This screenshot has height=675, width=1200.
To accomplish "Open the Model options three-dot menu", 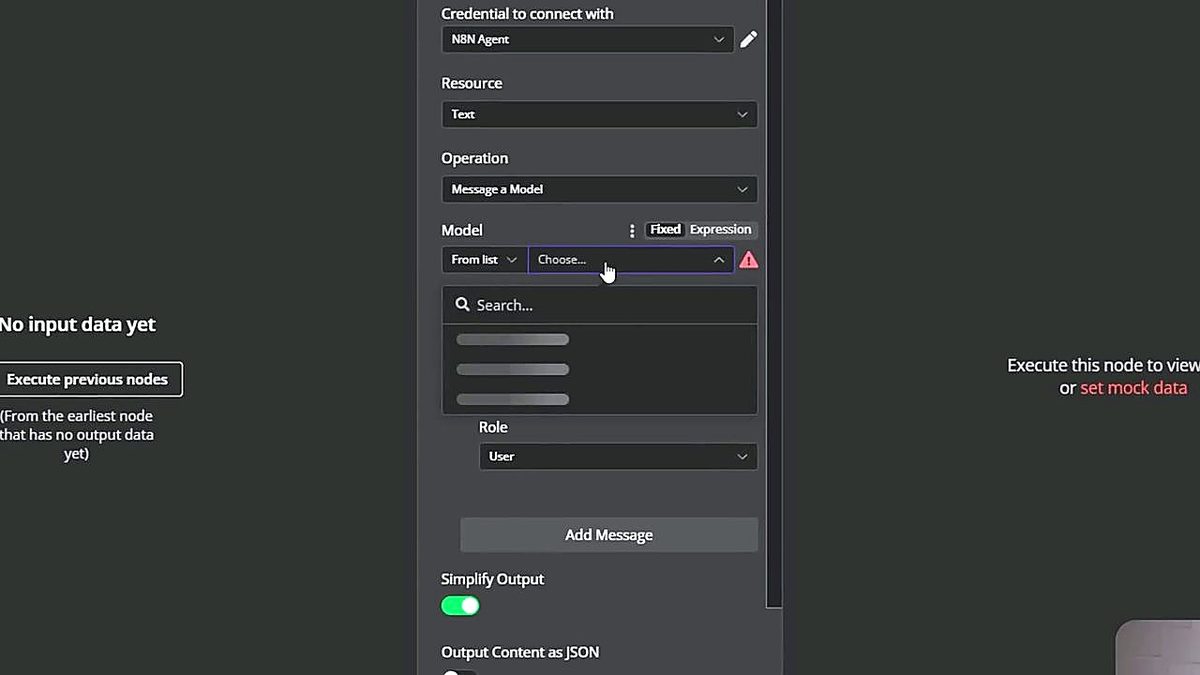I will 632,230.
